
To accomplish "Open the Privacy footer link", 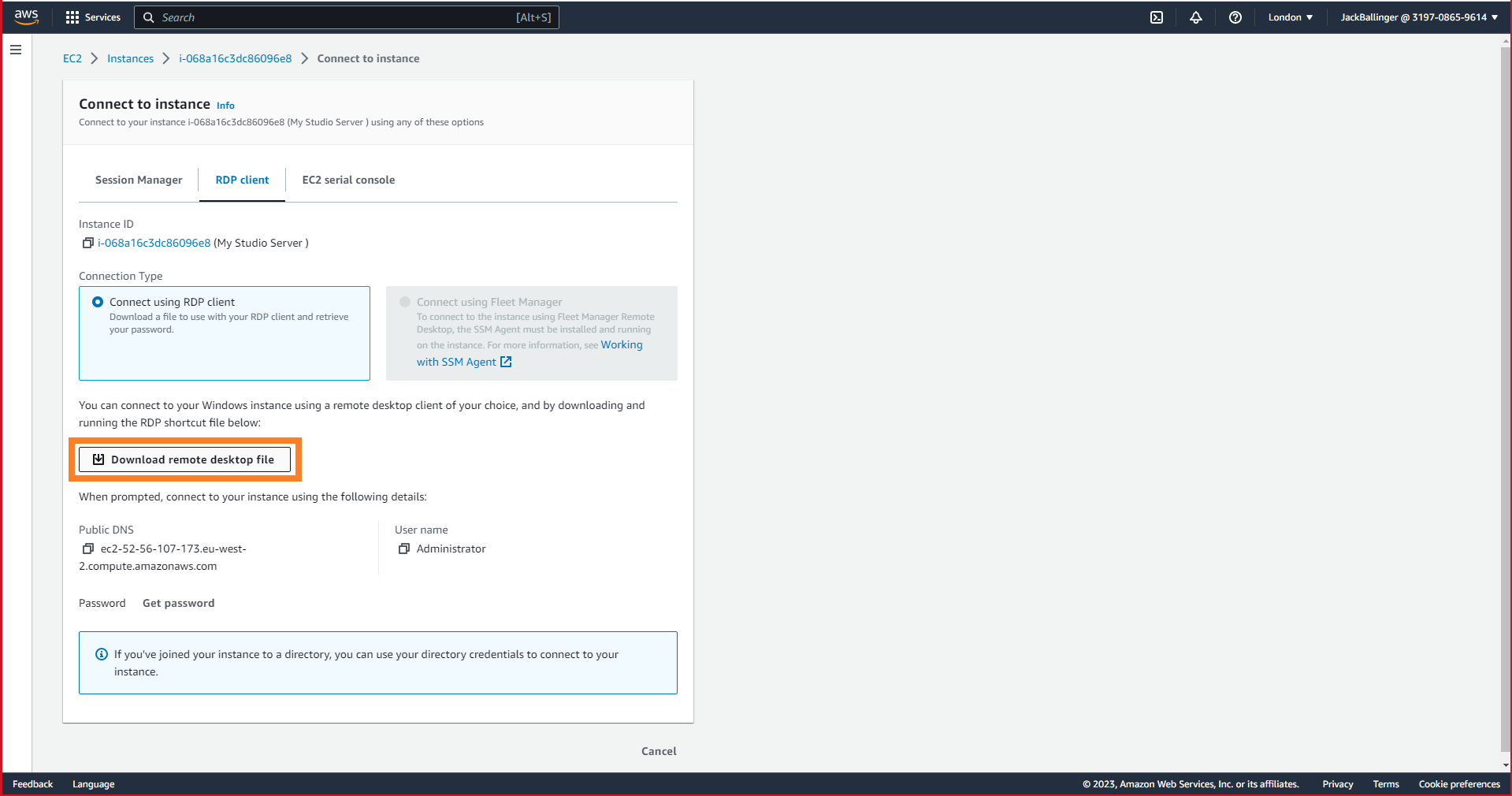I will (x=1337, y=784).
